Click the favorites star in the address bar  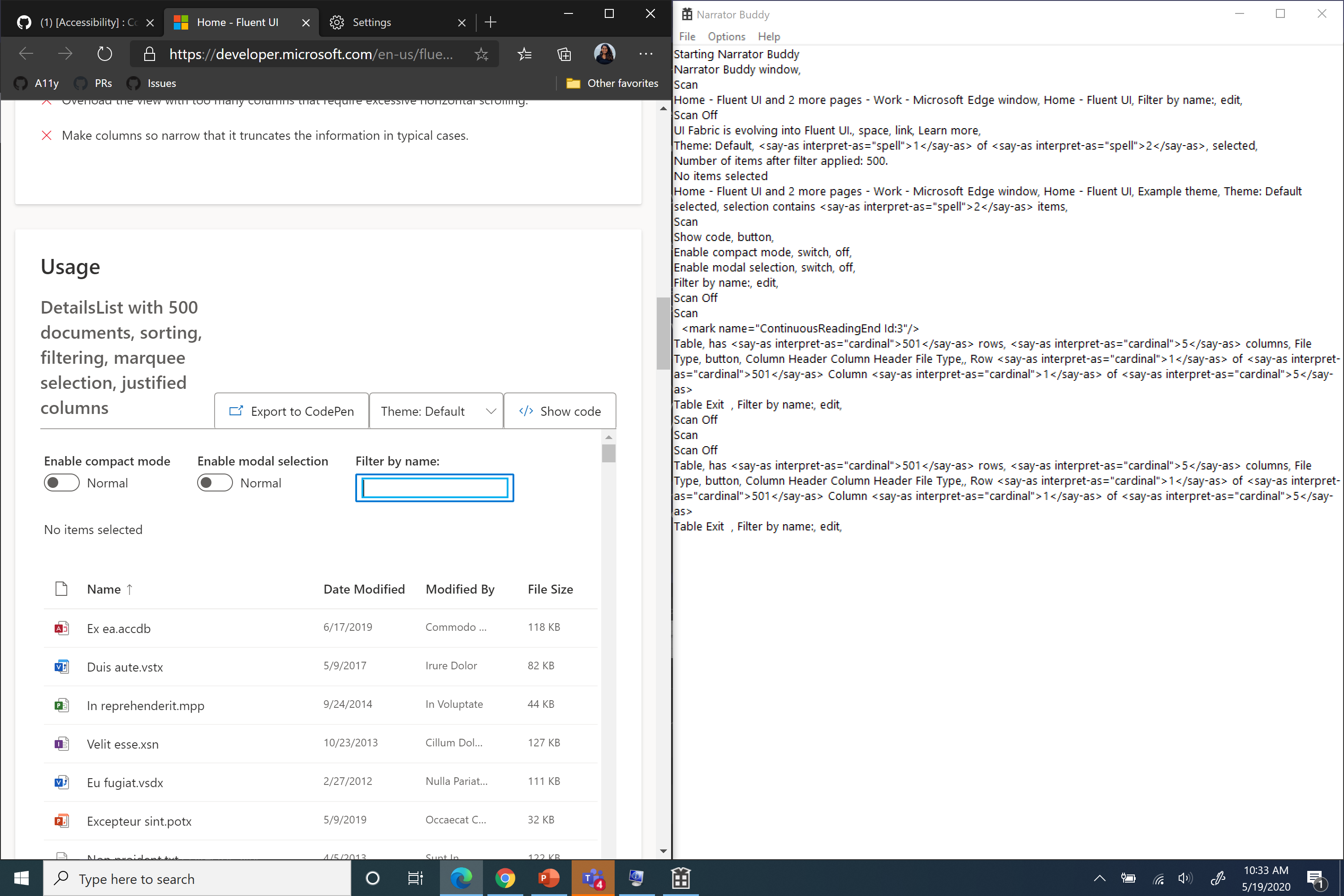click(481, 54)
